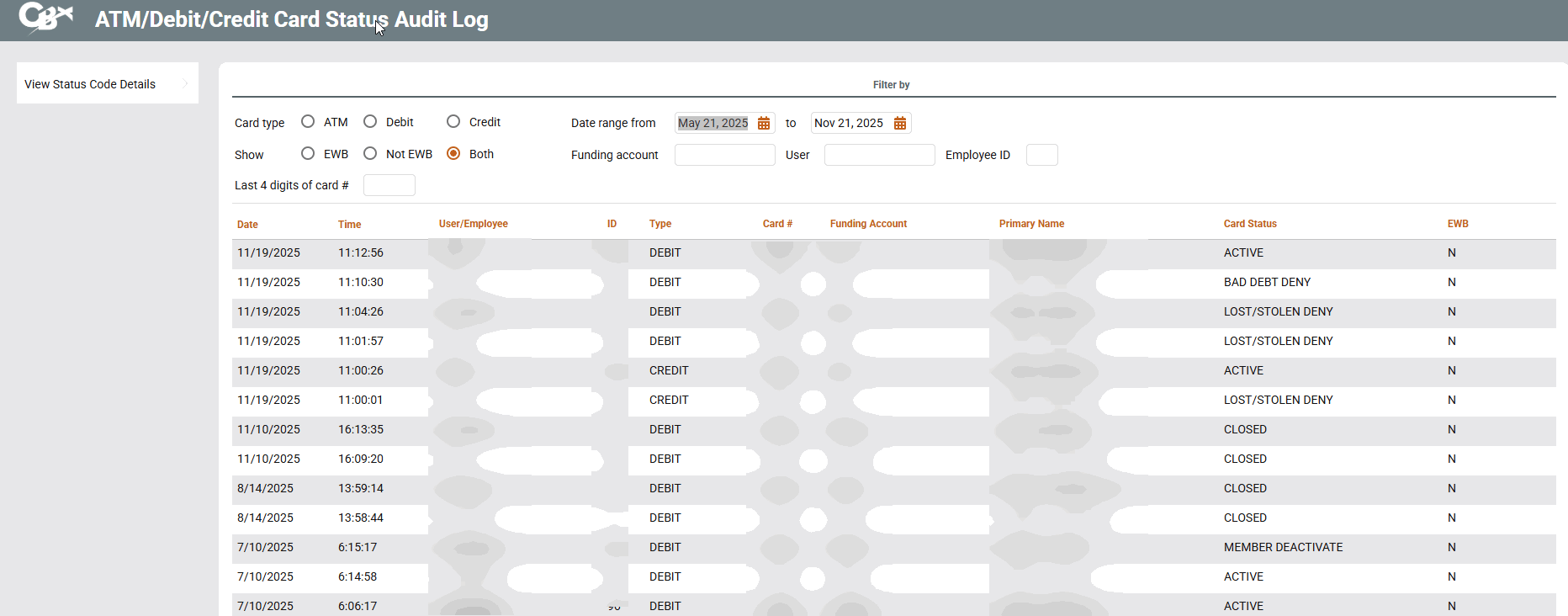This screenshot has height=616, width=1568.
Task: Open View Status Code Details menu item
Action: coord(90,84)
